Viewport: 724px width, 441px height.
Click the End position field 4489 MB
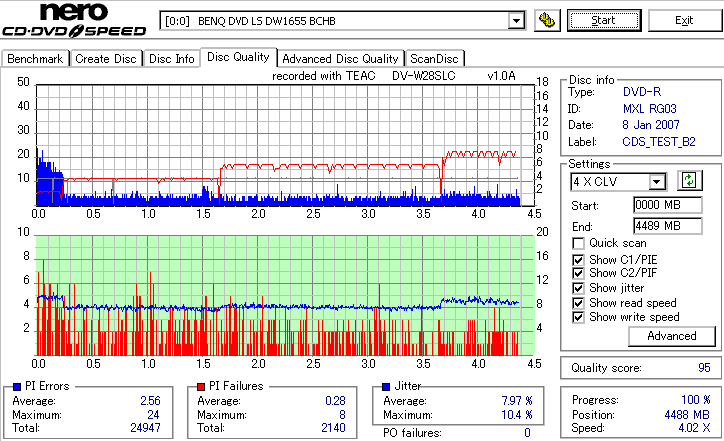point(668,226)
